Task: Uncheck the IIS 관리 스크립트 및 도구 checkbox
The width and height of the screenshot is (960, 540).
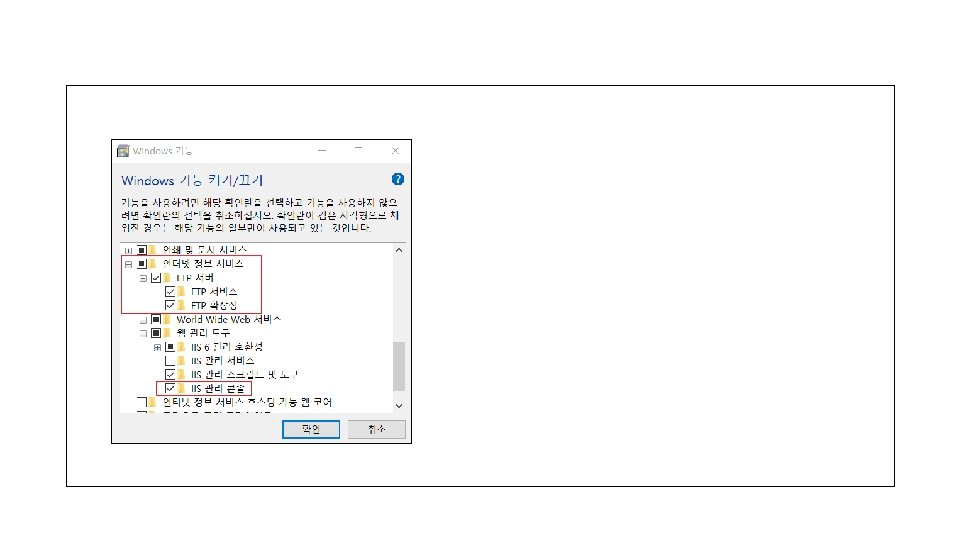Action: [x=170, y=375]
